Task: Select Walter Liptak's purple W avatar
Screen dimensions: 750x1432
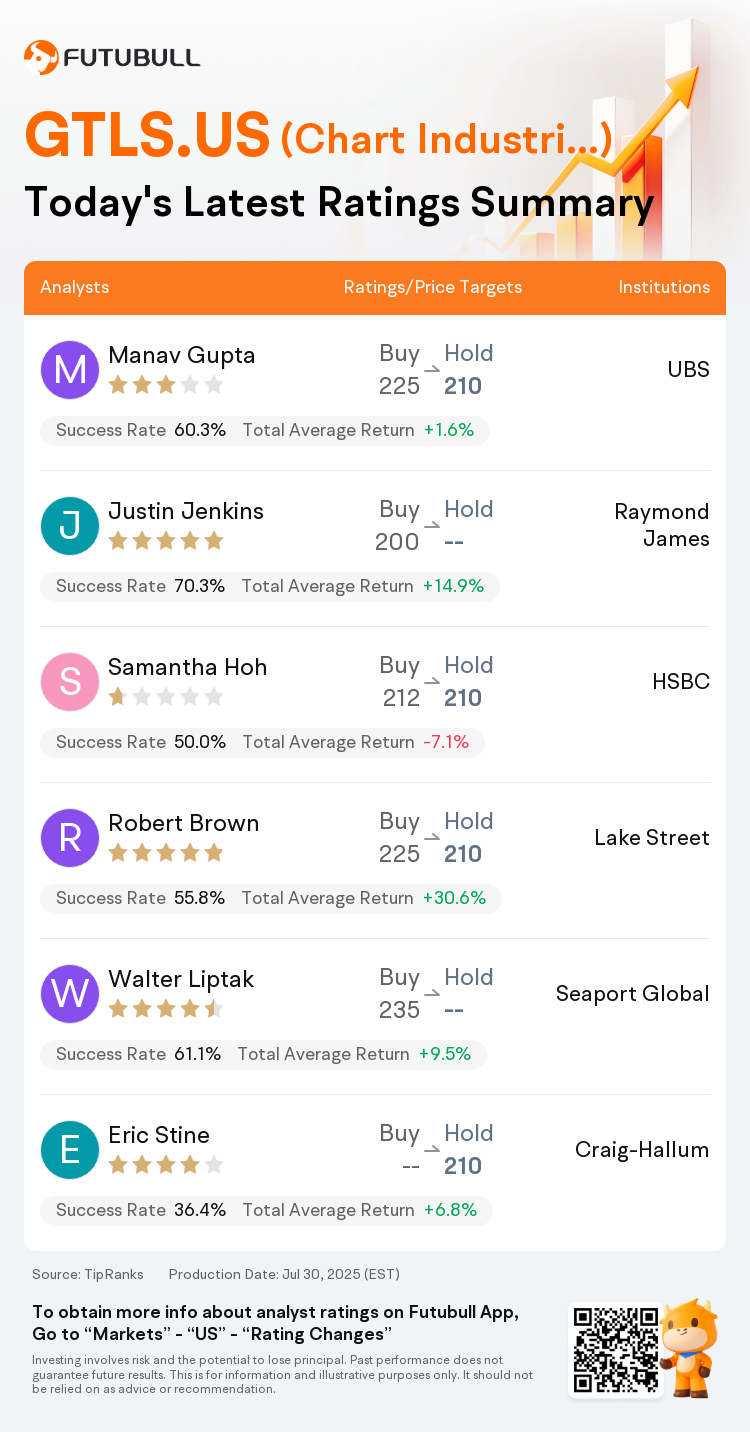Action: (x=70, y=994)
